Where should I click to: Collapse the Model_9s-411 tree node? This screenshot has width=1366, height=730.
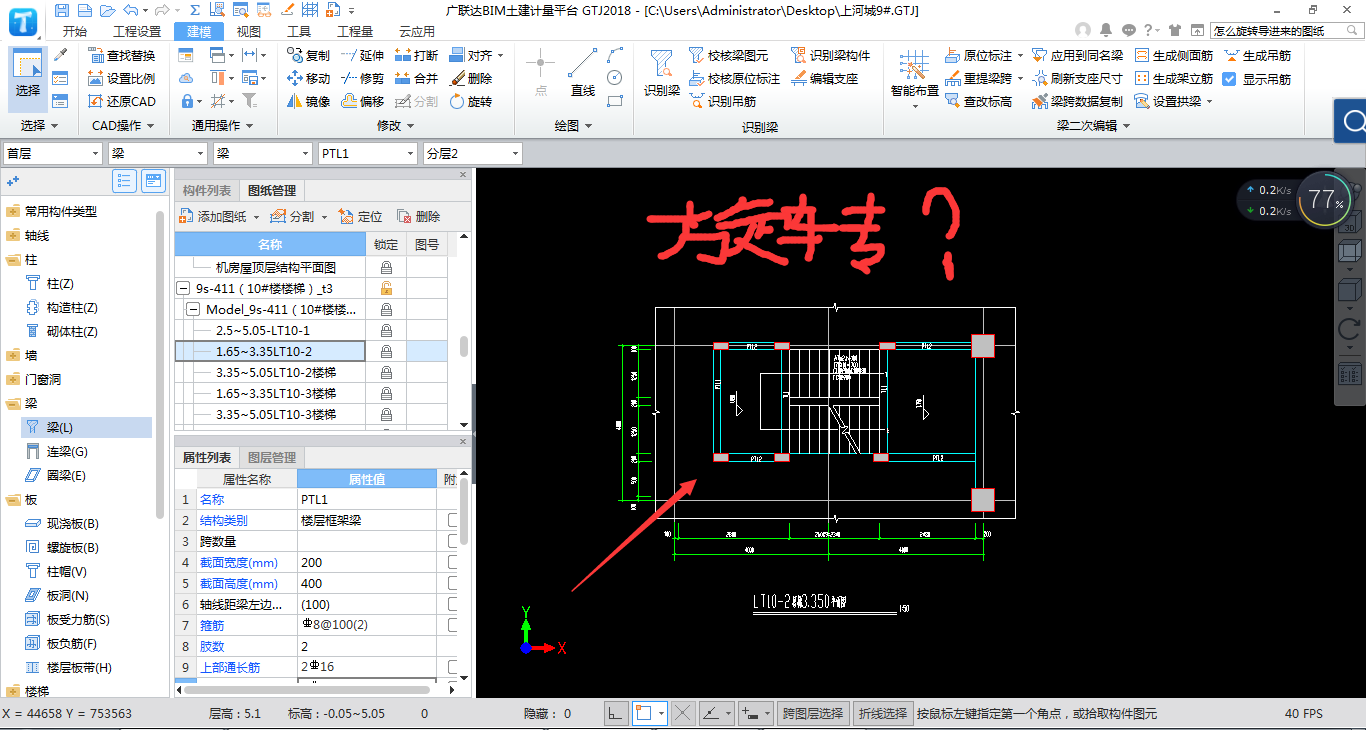click(194, 309)
